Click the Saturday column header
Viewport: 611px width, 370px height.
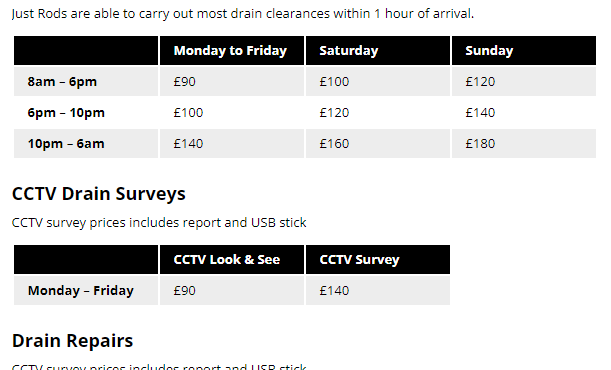378,51
